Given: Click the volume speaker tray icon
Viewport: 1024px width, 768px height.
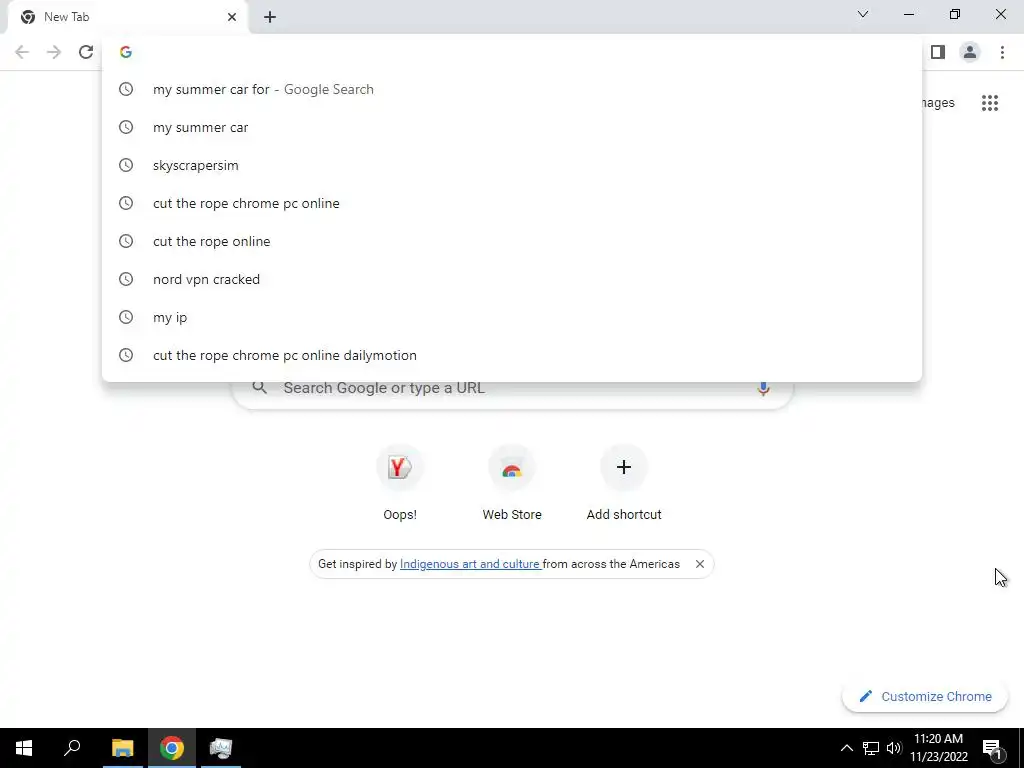Looking at the screenshot, I should tap(894, 748).
